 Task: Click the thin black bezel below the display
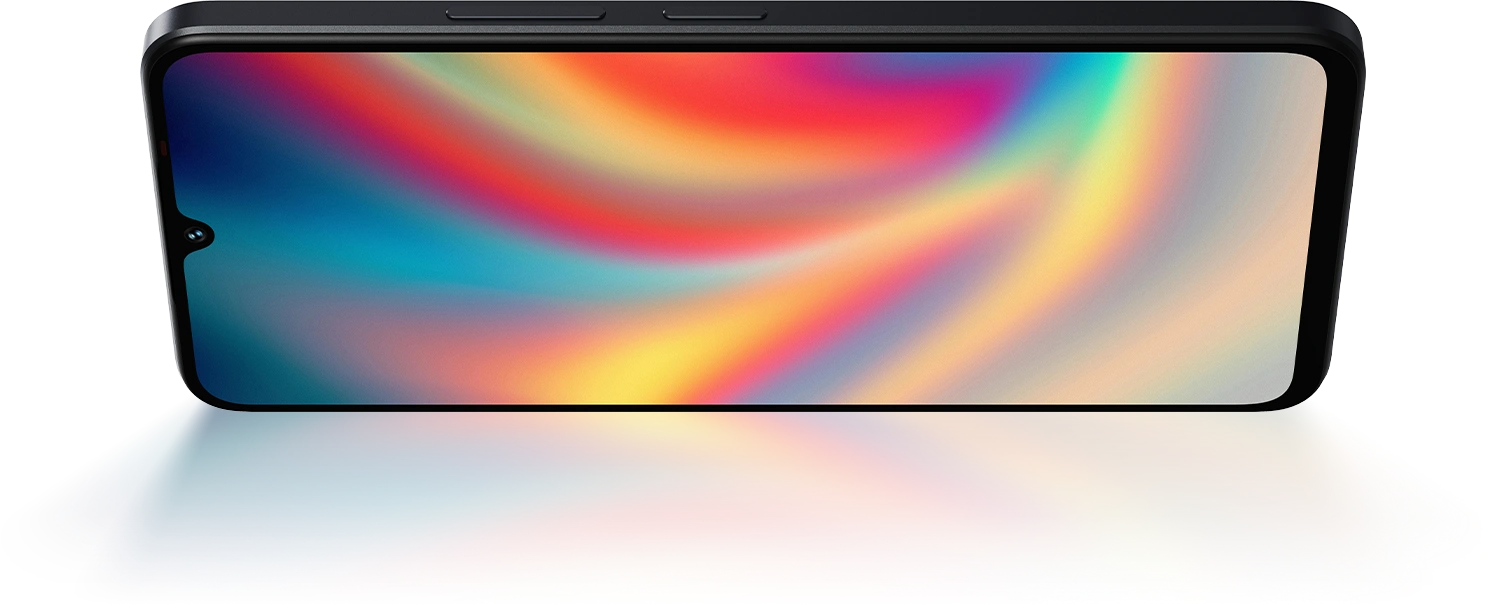tap(750, 407)
